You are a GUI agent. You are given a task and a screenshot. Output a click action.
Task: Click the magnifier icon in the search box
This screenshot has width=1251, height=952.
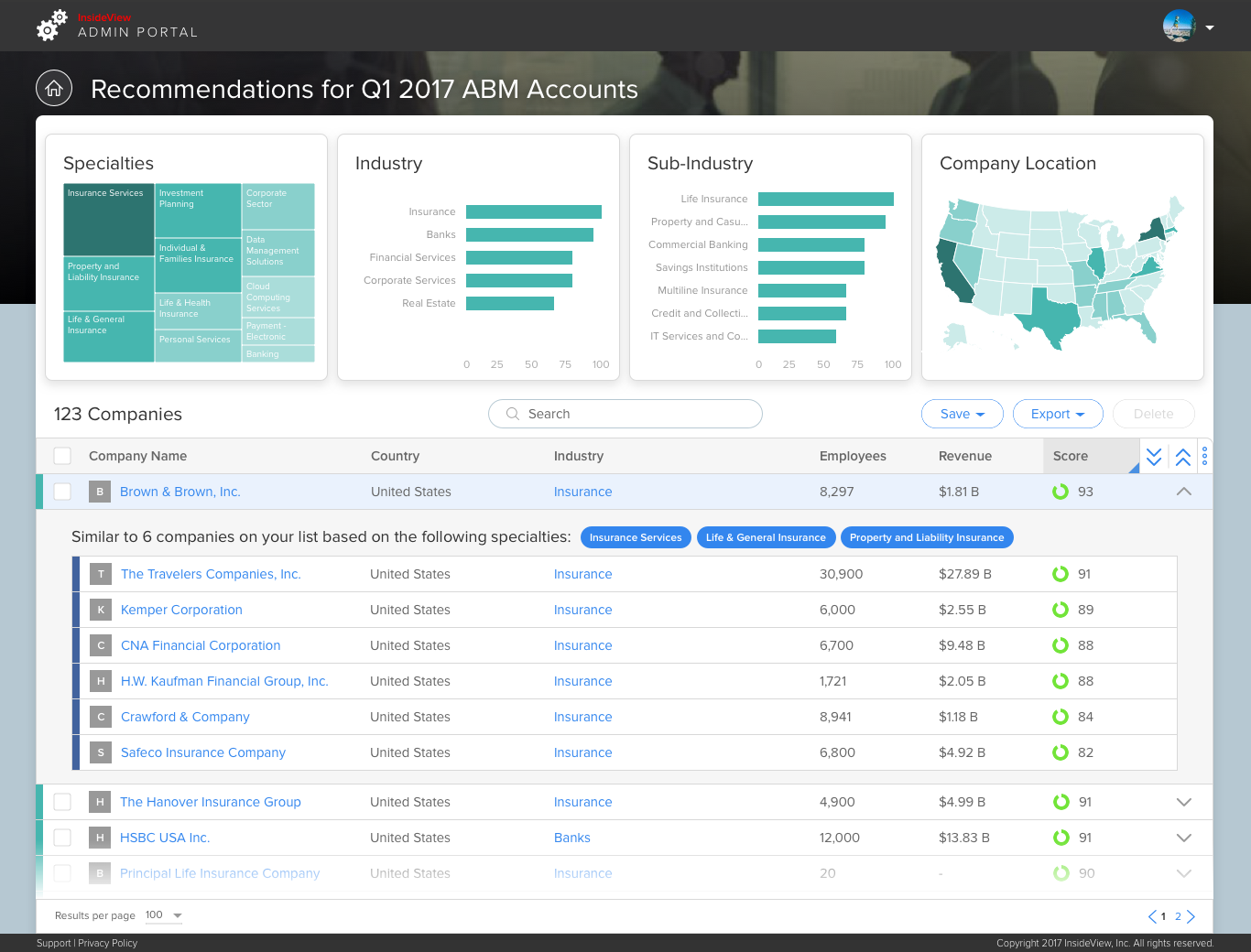[x=513, y=414]
